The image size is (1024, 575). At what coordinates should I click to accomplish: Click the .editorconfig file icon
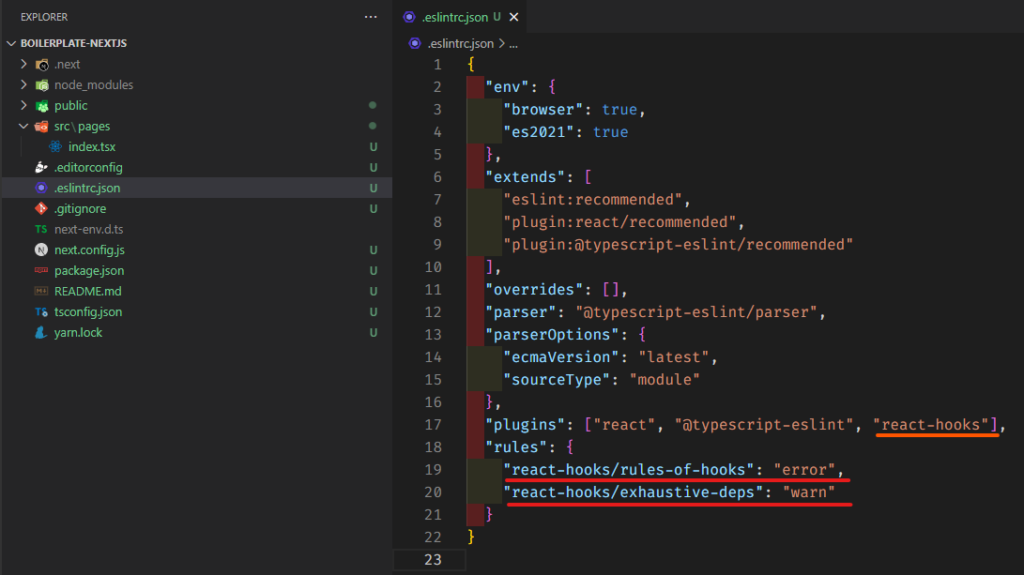coord(41,167)
